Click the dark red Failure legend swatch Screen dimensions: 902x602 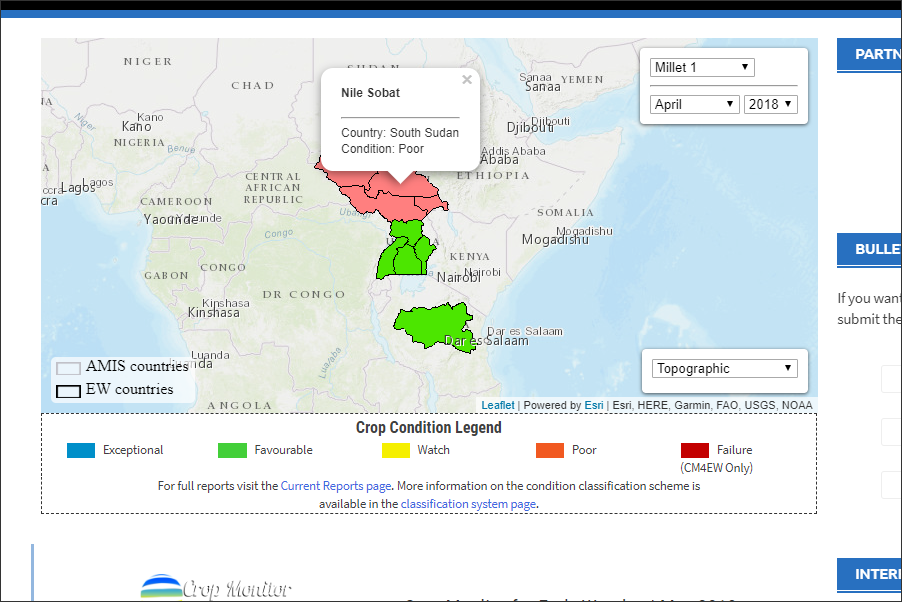695,450
